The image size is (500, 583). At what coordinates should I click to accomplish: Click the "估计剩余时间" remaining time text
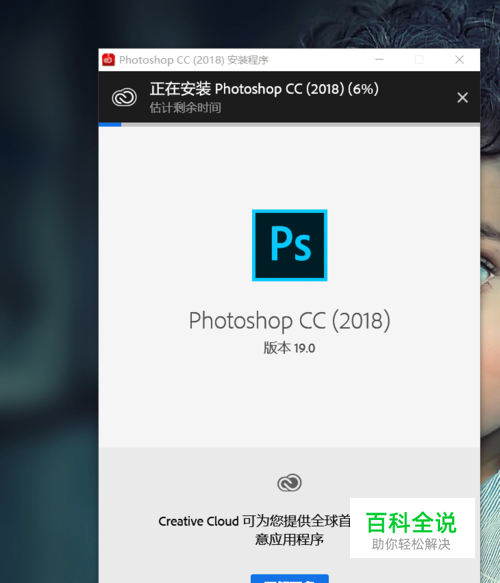tap(186, 108)
